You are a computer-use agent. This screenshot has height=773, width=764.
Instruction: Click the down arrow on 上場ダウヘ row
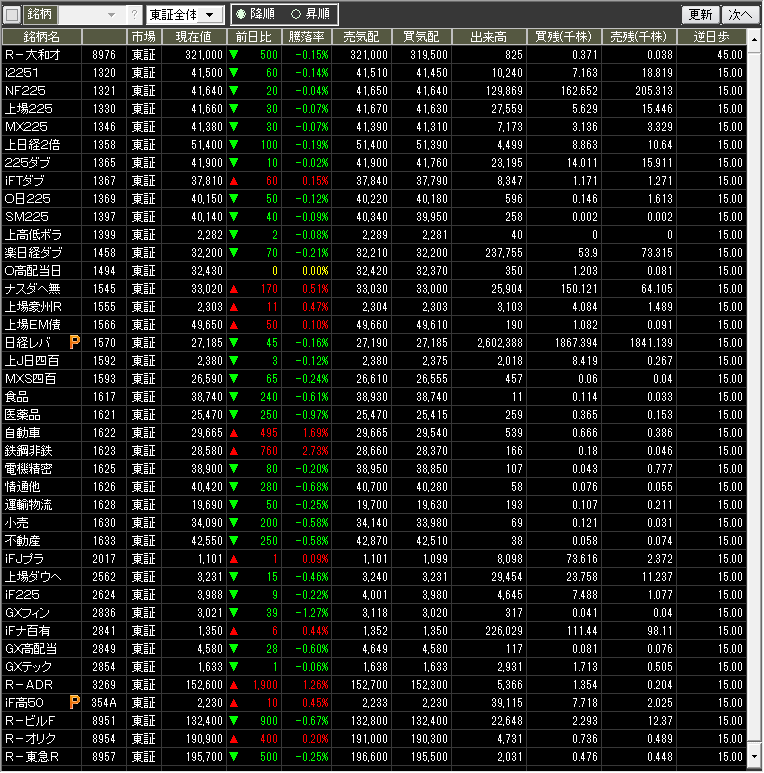234,576
